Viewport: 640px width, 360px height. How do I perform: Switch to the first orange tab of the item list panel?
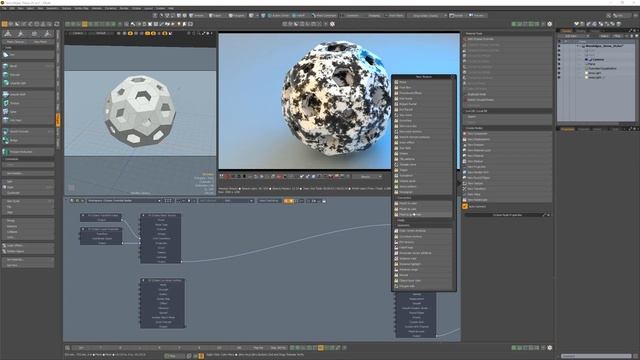(566, 31)
